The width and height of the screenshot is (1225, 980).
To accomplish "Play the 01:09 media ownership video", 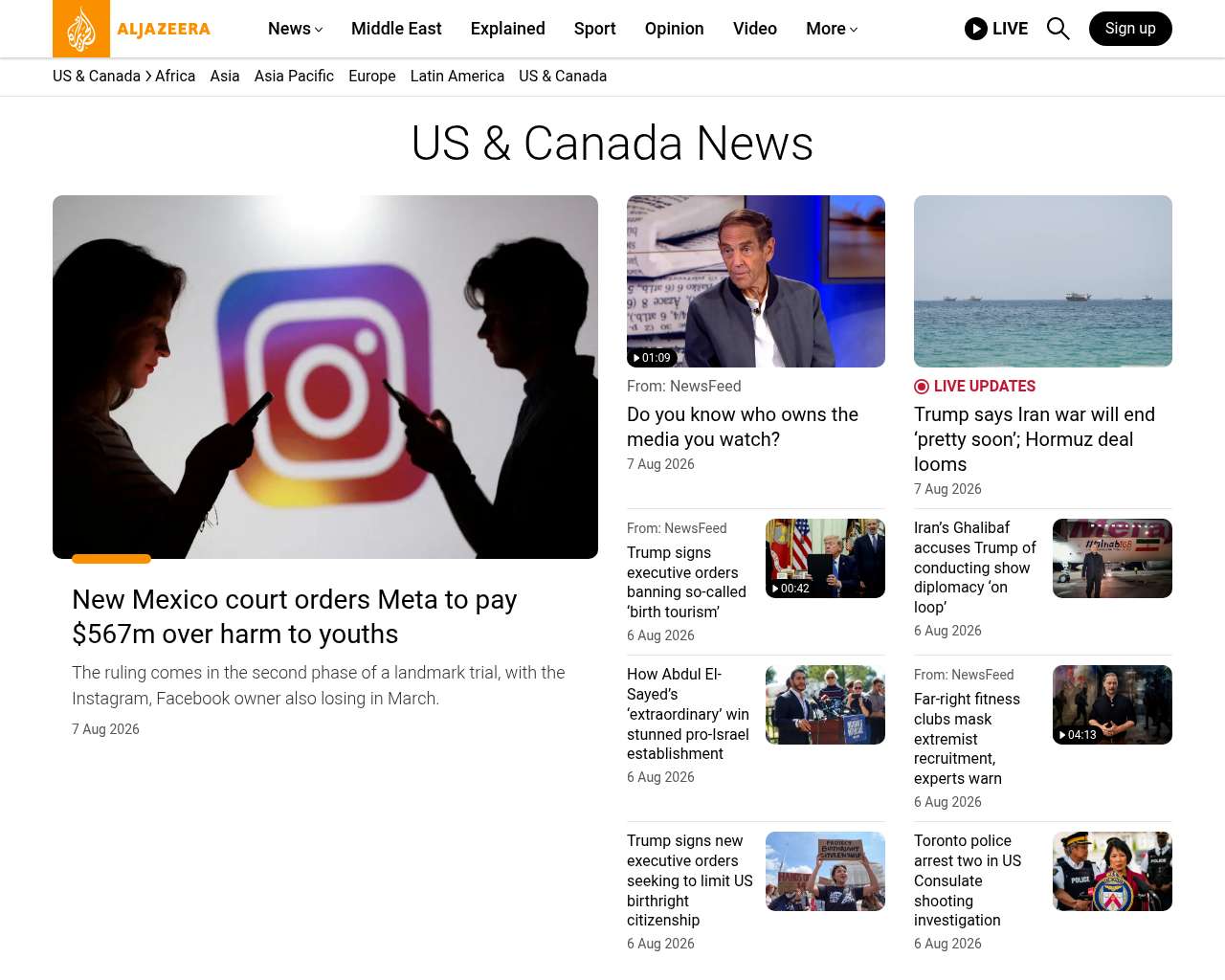I will (x=756, y=281).
